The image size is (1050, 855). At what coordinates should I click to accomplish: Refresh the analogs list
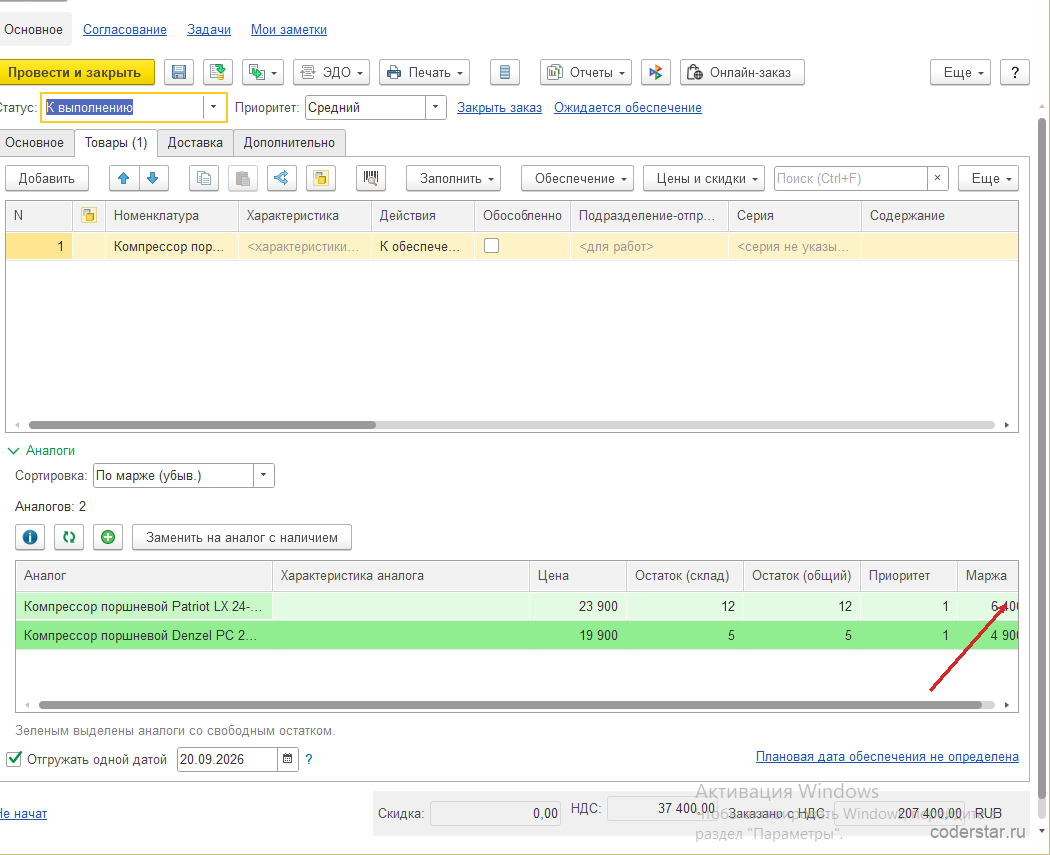click(x=69, y=537)
